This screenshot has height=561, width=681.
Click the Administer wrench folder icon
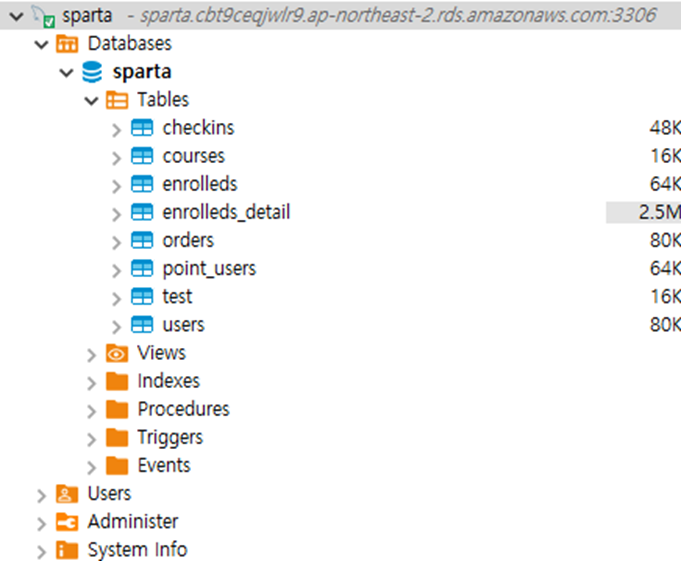(67, 522)
